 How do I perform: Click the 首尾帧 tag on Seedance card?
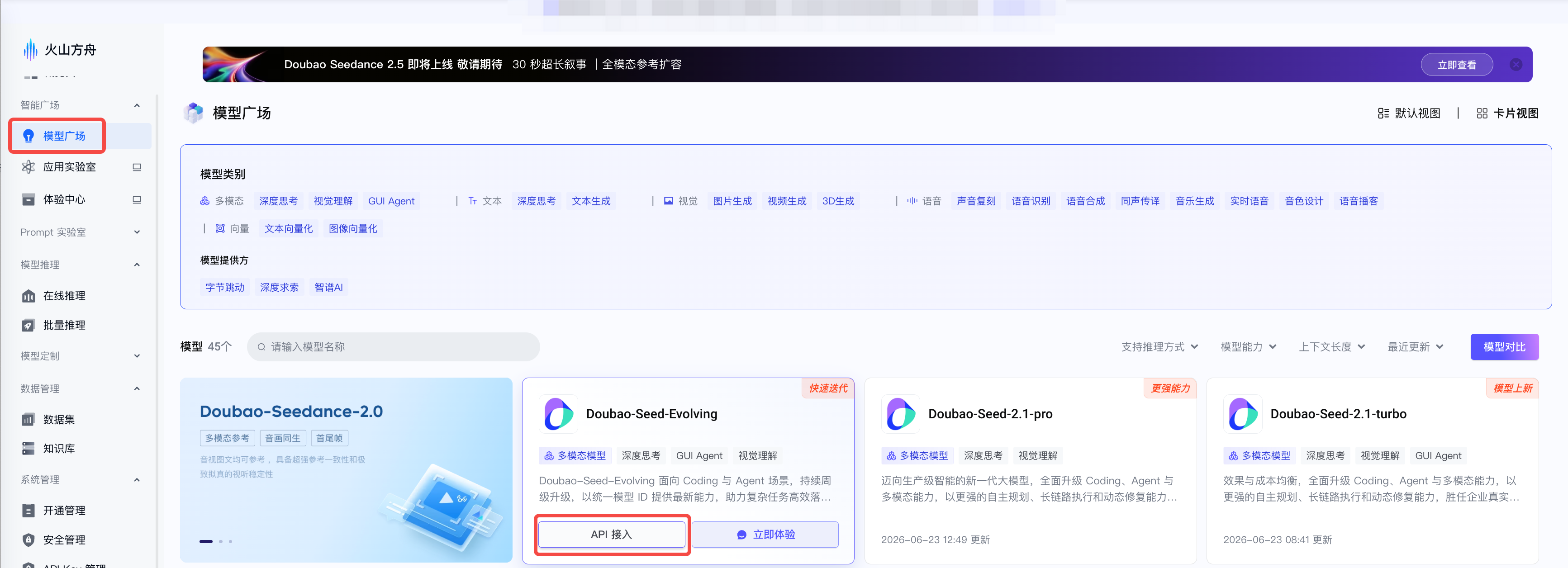[x=329, y=438]
